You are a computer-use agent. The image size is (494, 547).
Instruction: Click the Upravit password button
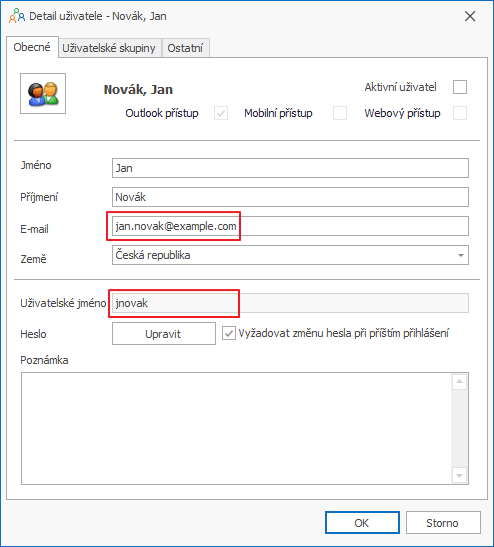click(x=164, y=334)
